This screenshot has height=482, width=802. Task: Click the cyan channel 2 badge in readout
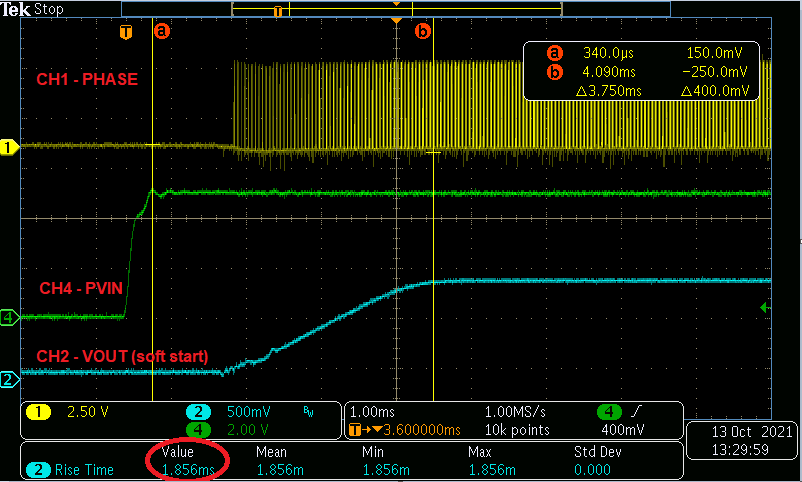point(198,412)
